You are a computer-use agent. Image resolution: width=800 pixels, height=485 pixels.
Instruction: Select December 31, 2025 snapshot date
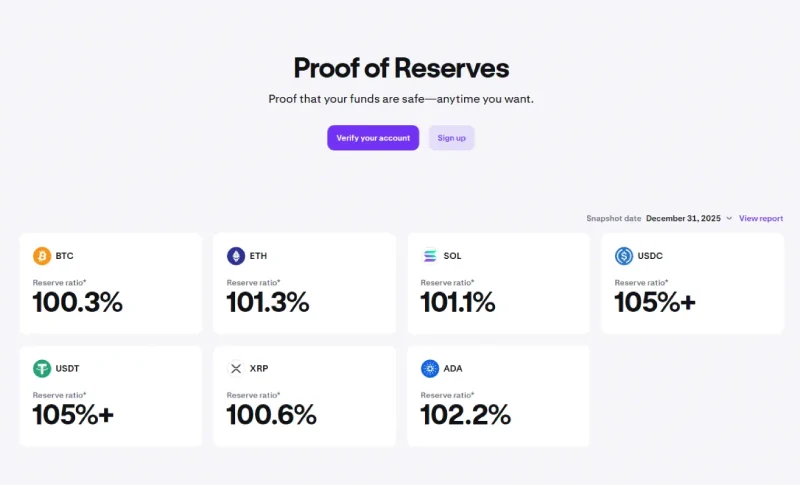(x=683, y=218)
